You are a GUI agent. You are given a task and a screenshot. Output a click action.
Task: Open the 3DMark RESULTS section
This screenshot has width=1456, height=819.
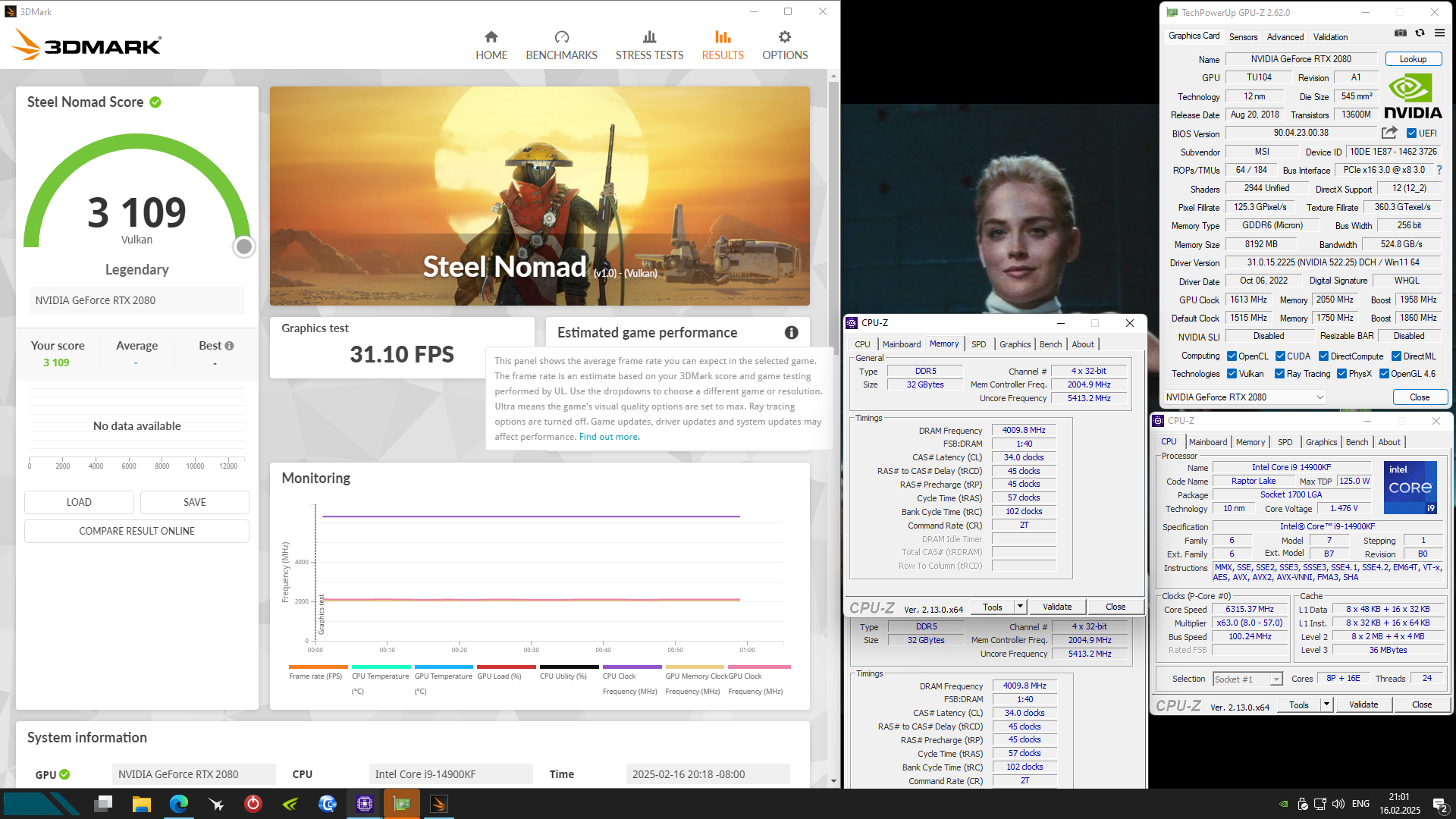tap(723, 45)
